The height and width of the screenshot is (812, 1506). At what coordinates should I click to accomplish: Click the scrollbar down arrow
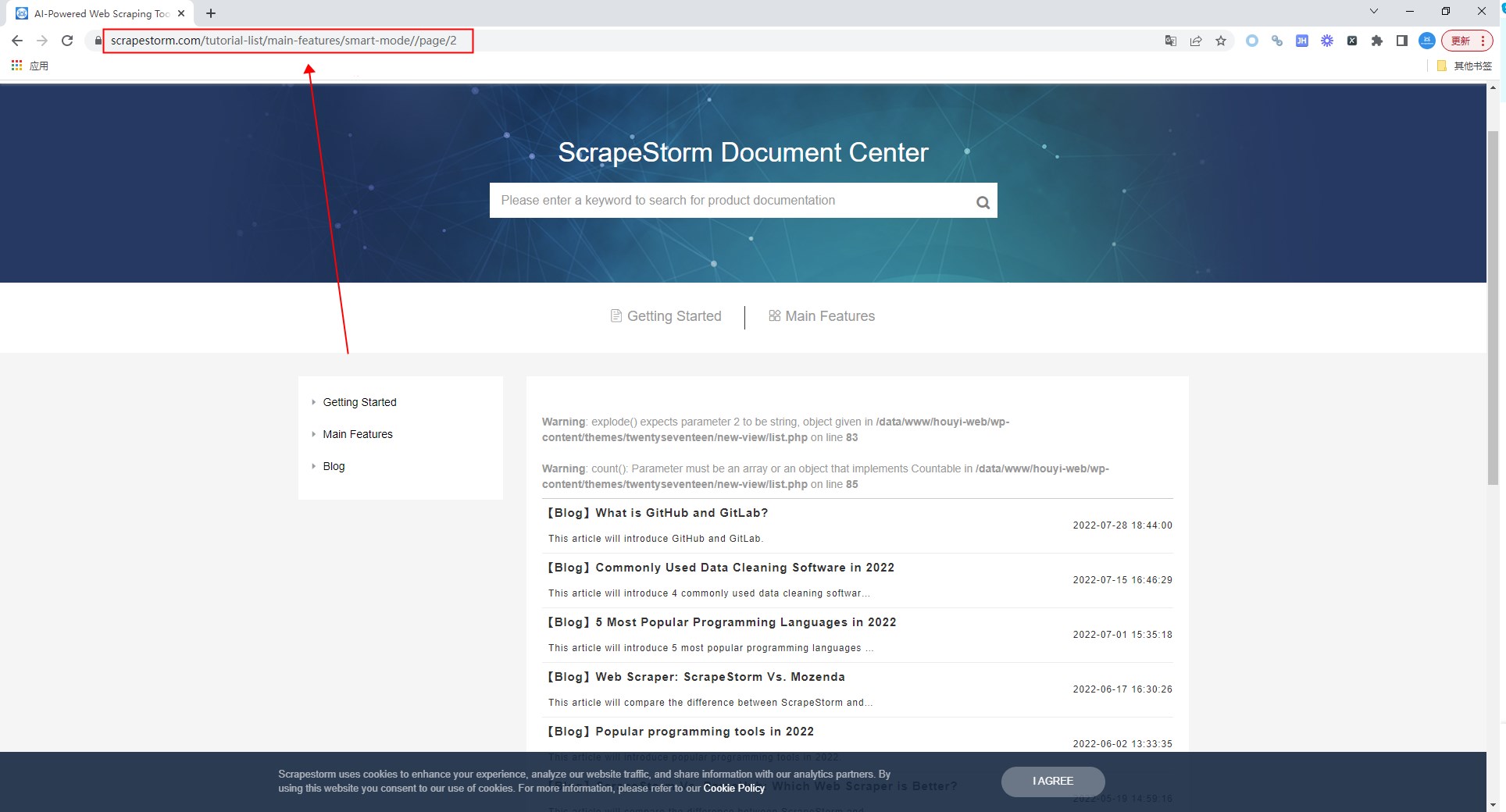coord(1493,804)
